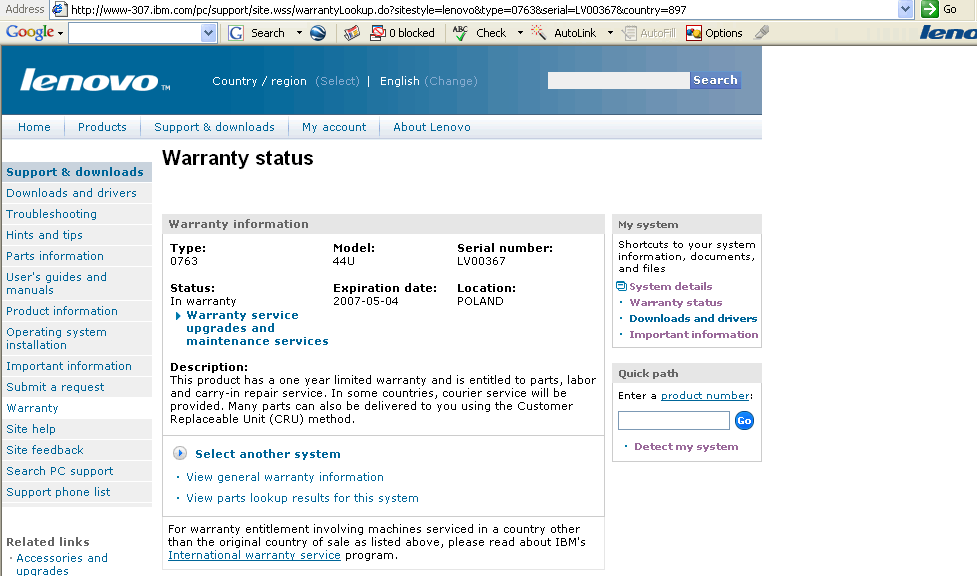Image resolution: width=977 pixels, height=576 pixels.
Task: View parts lookup results for this system
Action: tap(302, 499)
